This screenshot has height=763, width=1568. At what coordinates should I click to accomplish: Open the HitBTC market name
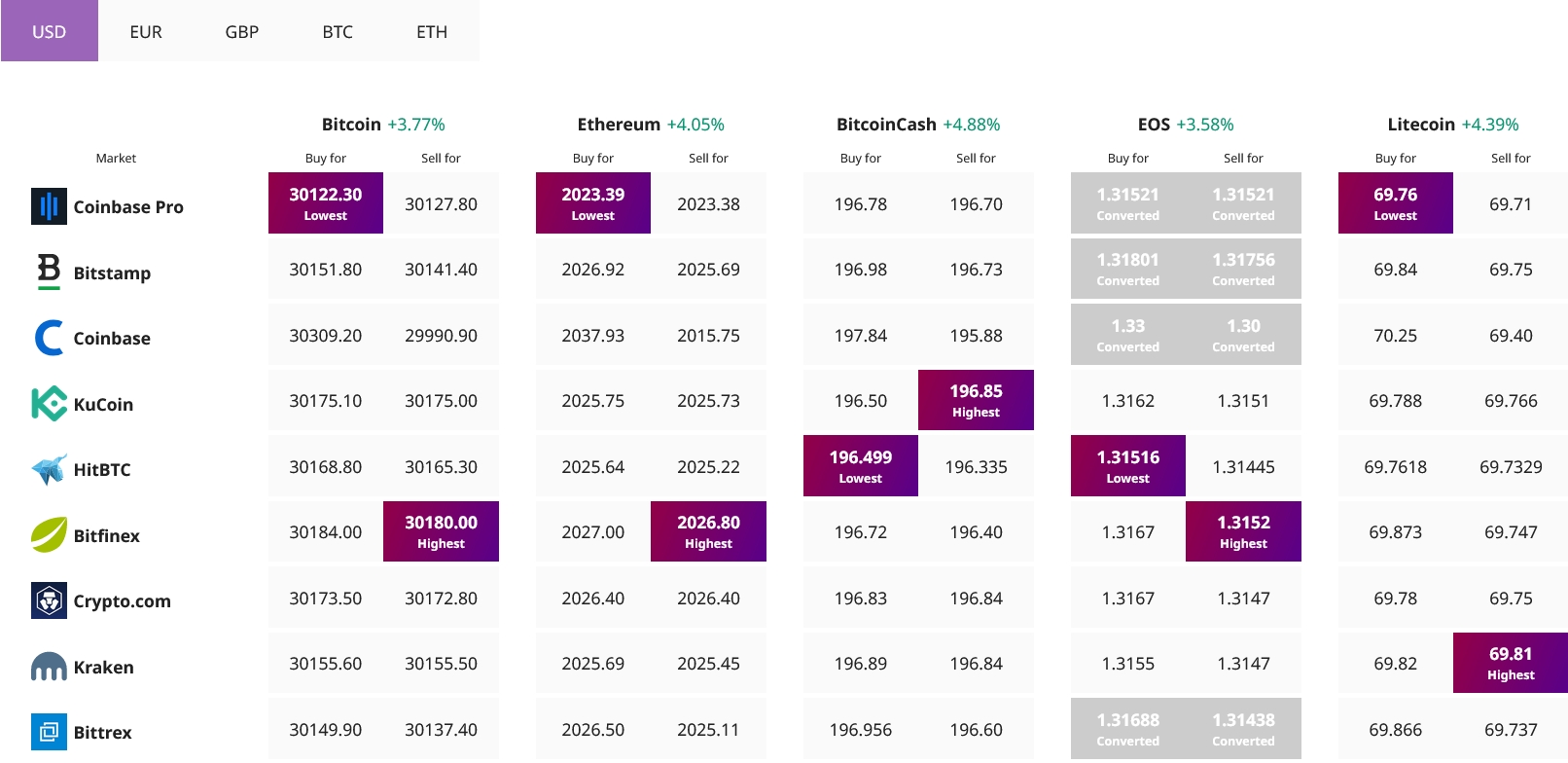[102, 469]
